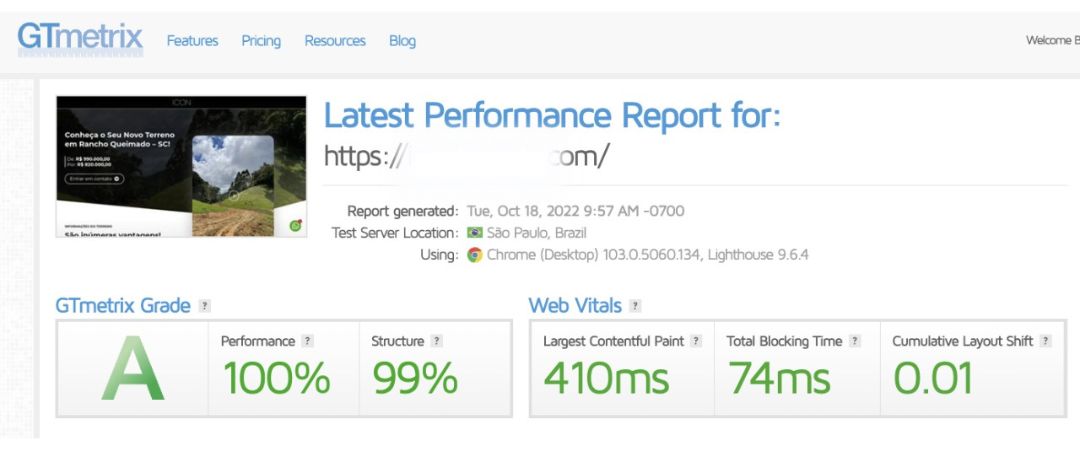
Task: Open the tested site screenshot thumbnail
Action: click(181, 167)
